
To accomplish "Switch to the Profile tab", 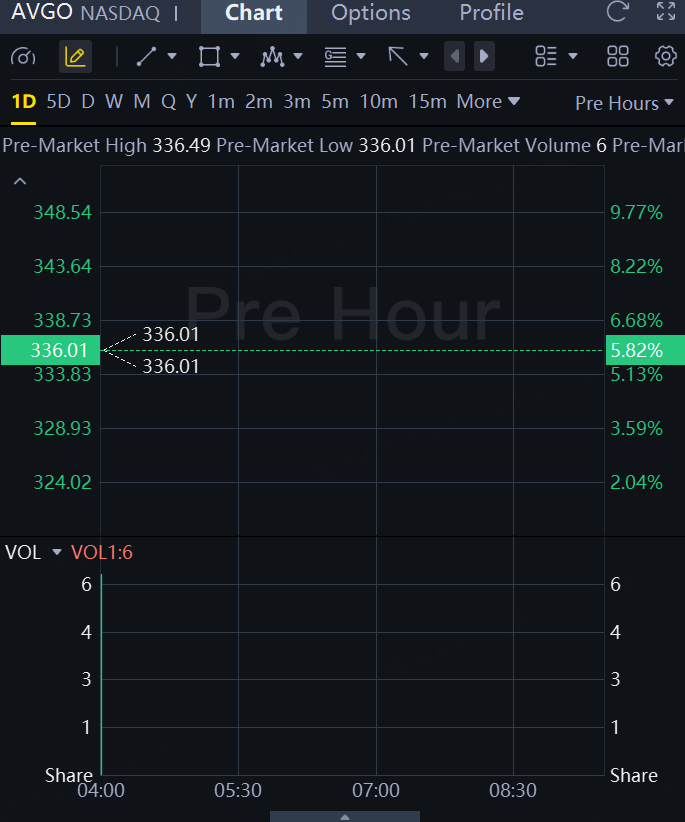I will tap(491, 14).
